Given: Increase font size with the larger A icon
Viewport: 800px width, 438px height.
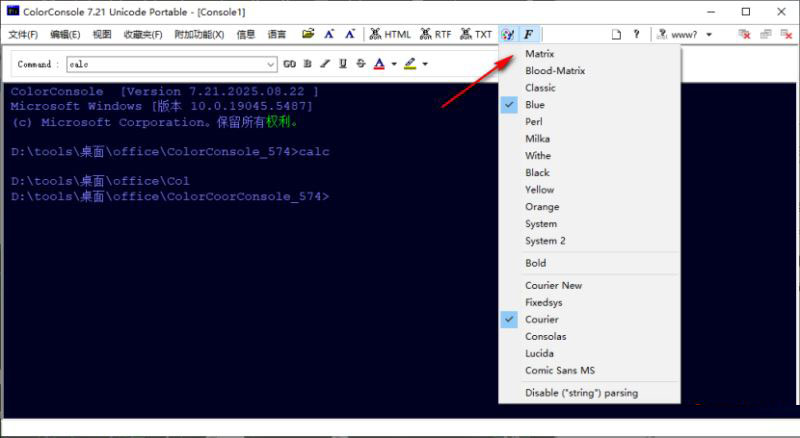Looking at the screenshot, I should [x=329, y=34].
